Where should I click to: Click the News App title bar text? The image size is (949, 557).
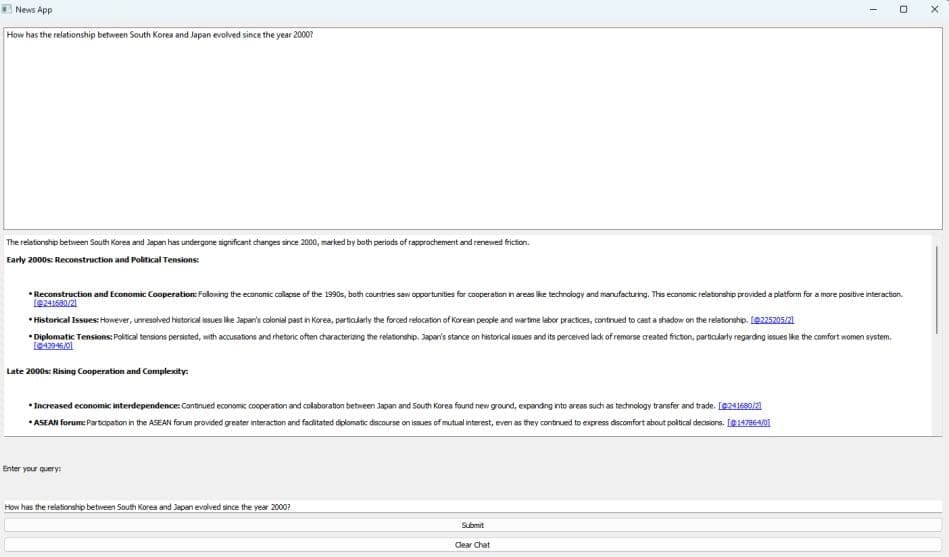[34, 9]
